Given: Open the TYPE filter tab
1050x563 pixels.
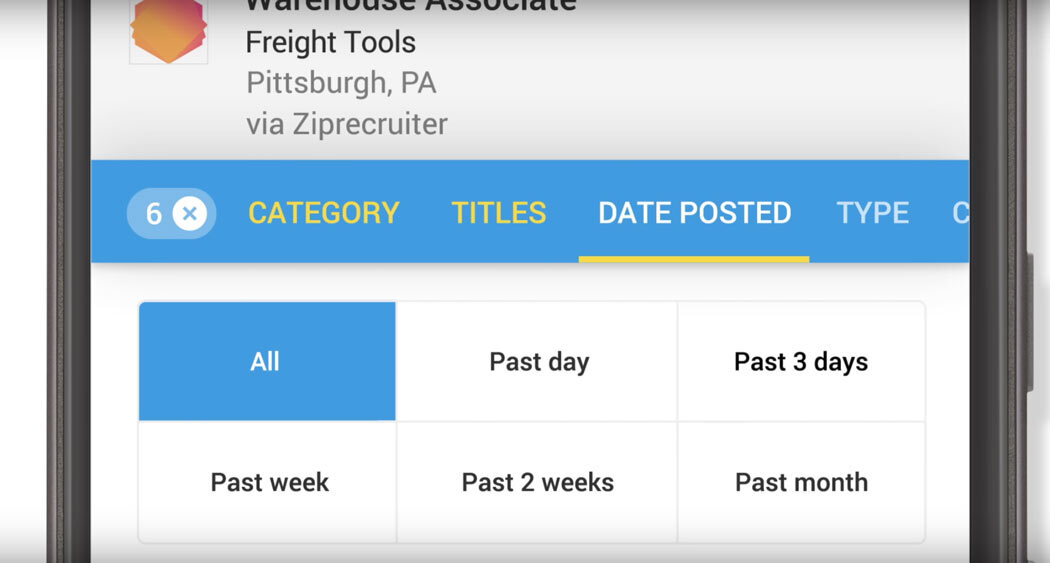Looking at the screenshot, I should click(x=872, y=213).
